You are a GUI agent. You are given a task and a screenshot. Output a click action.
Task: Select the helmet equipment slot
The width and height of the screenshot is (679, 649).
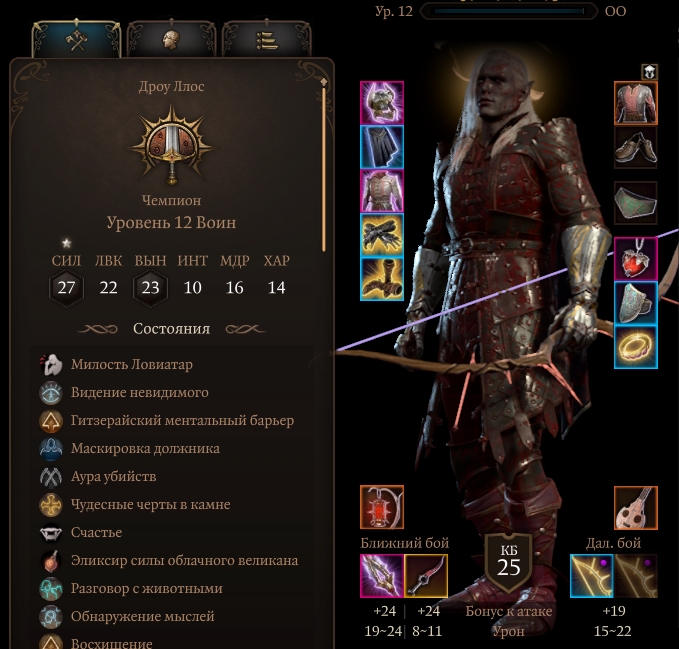point(382,103)
